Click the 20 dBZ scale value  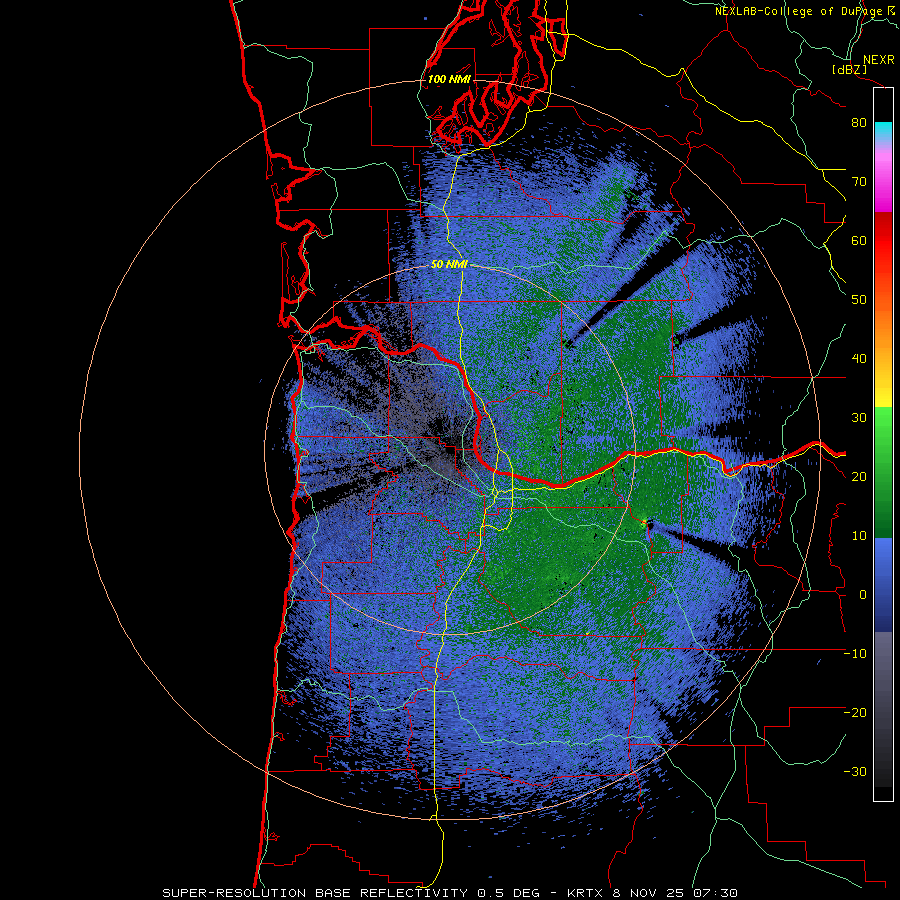click(859, 476)
